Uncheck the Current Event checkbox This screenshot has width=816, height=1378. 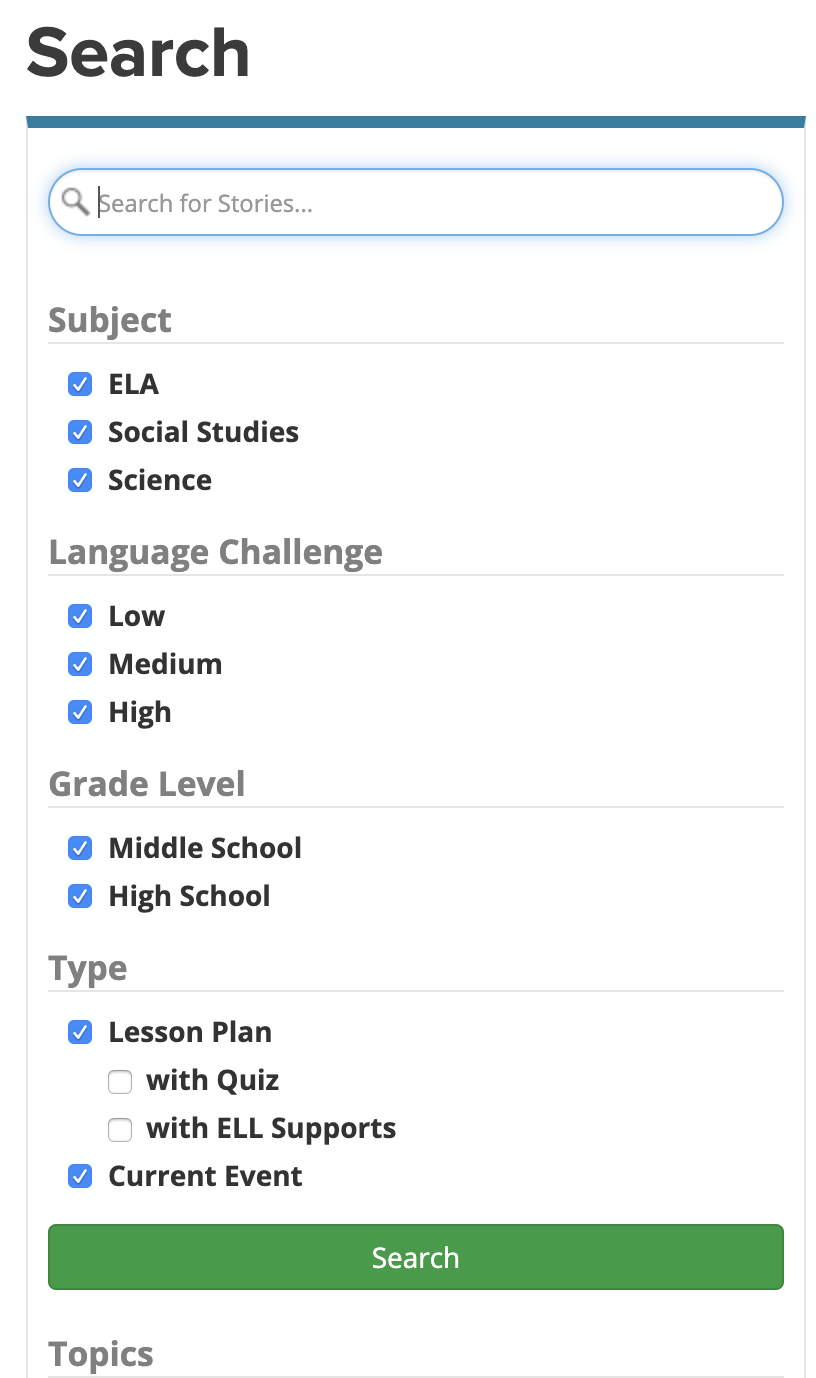tap(80, 1176)
